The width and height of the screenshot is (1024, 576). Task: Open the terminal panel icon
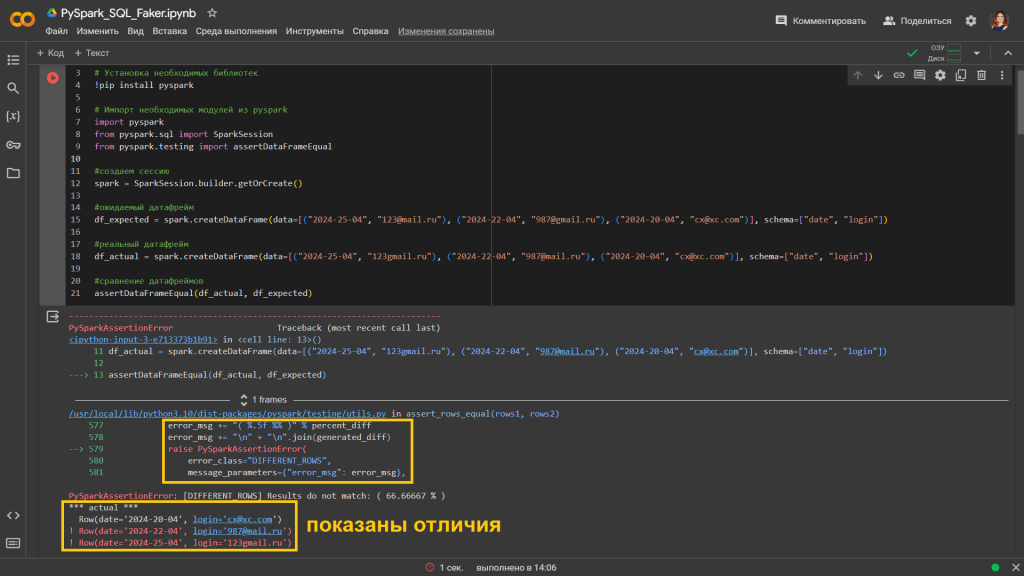pyautogui.click(x=13, y=543)
